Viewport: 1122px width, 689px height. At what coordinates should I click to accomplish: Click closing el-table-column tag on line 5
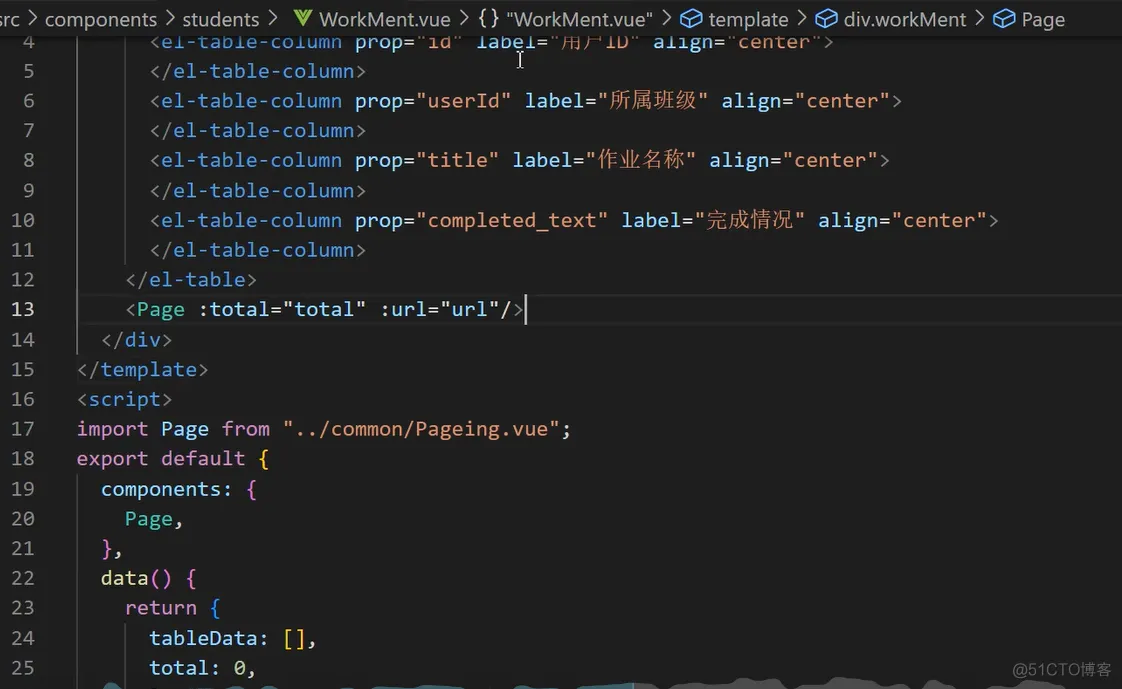258,72
